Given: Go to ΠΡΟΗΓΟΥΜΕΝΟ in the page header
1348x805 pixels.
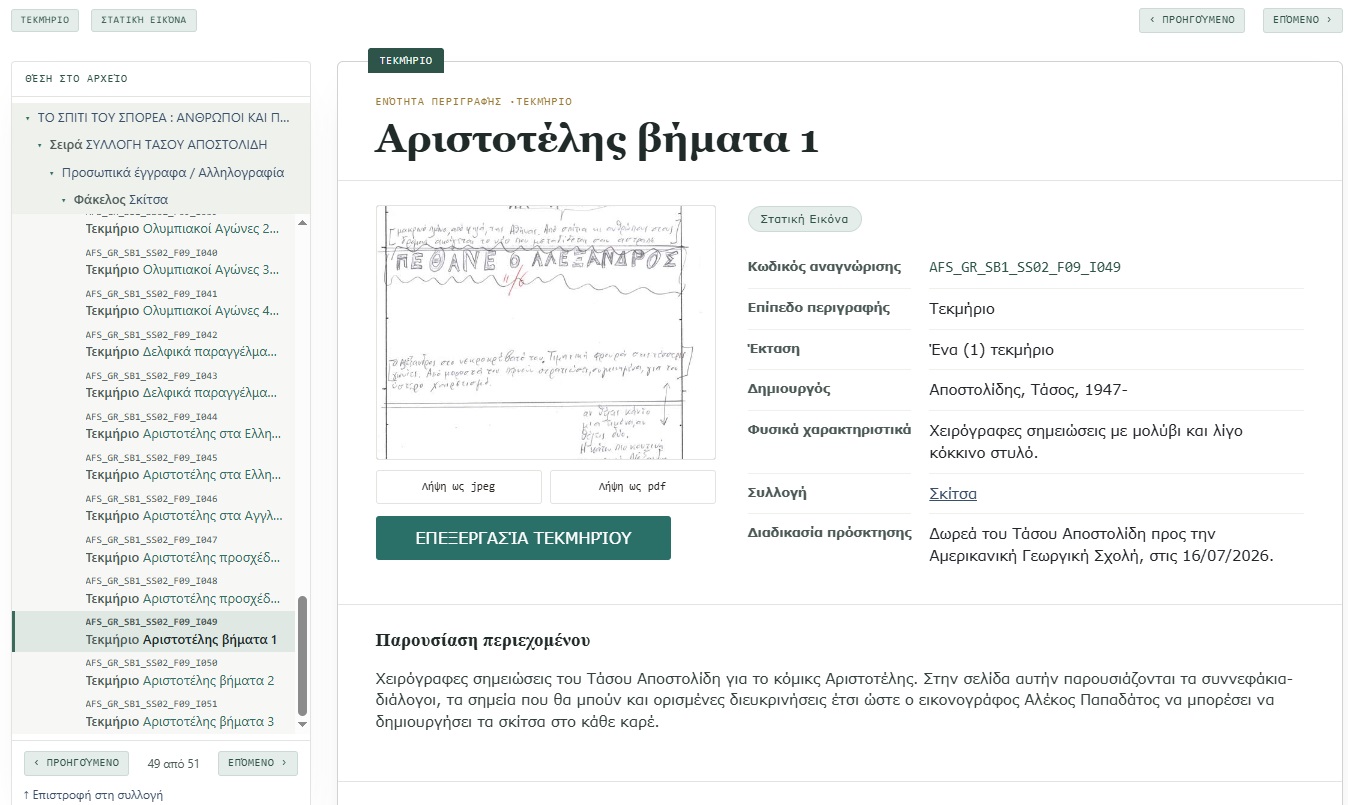Looking at the screenshot, I should coord(1192,20).
